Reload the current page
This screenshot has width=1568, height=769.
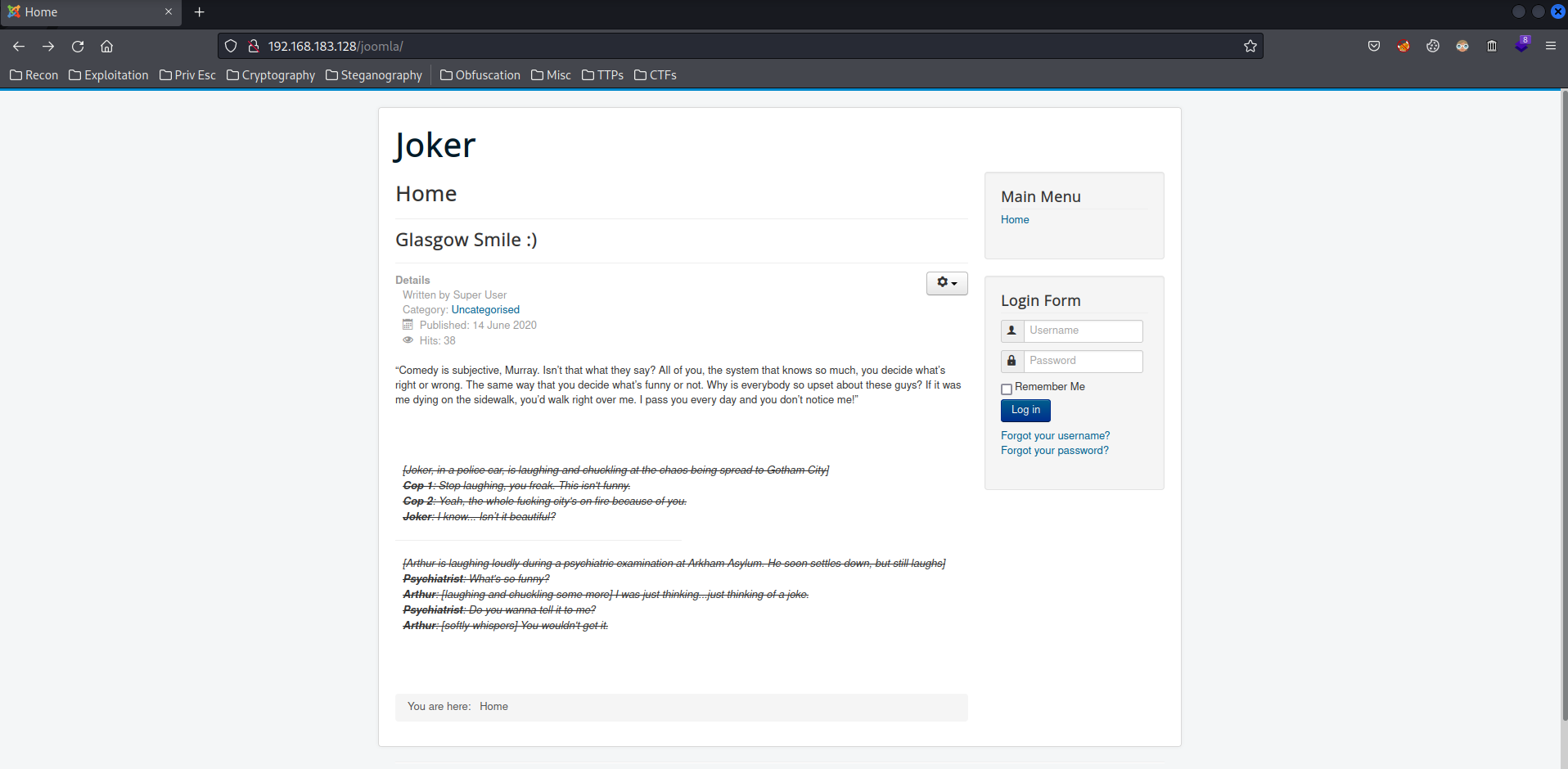78,47
